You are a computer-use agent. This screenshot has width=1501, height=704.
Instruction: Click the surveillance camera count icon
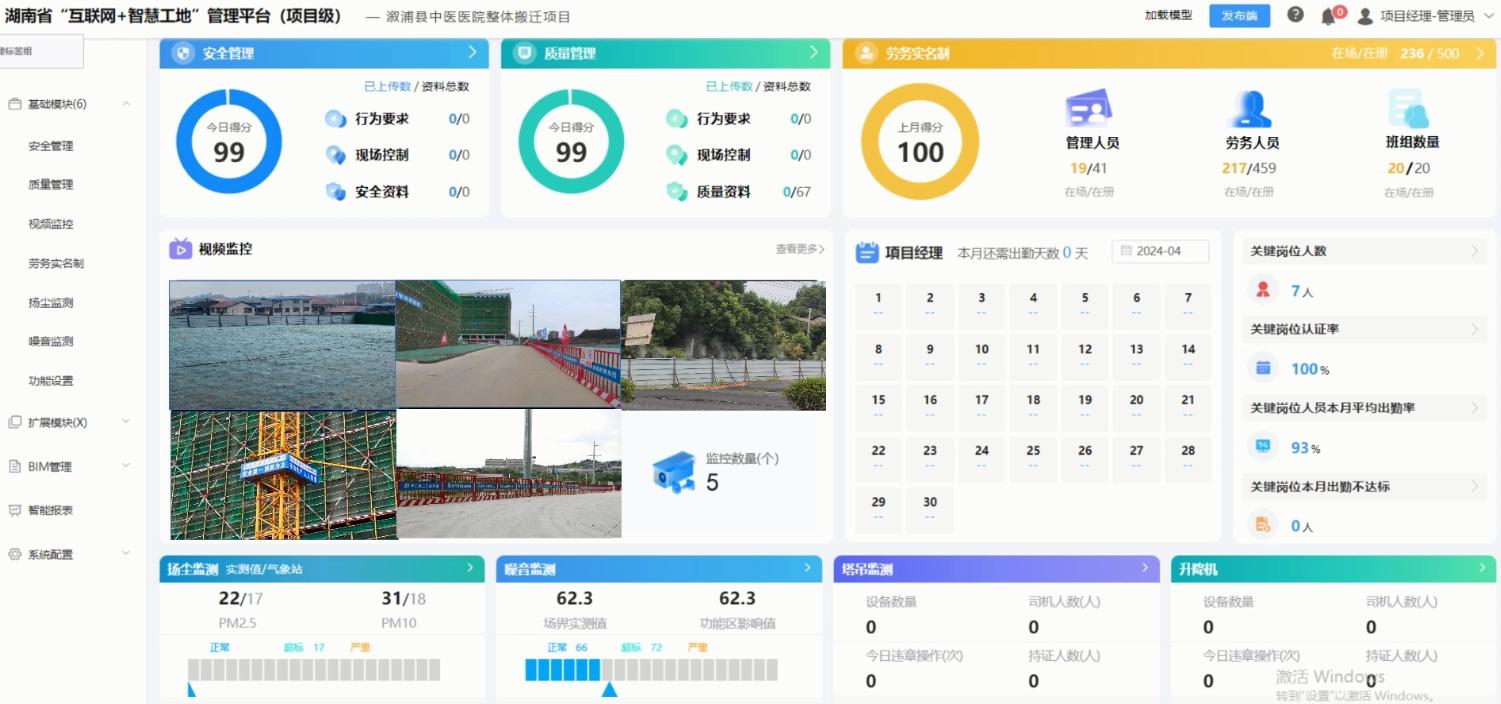674,472
